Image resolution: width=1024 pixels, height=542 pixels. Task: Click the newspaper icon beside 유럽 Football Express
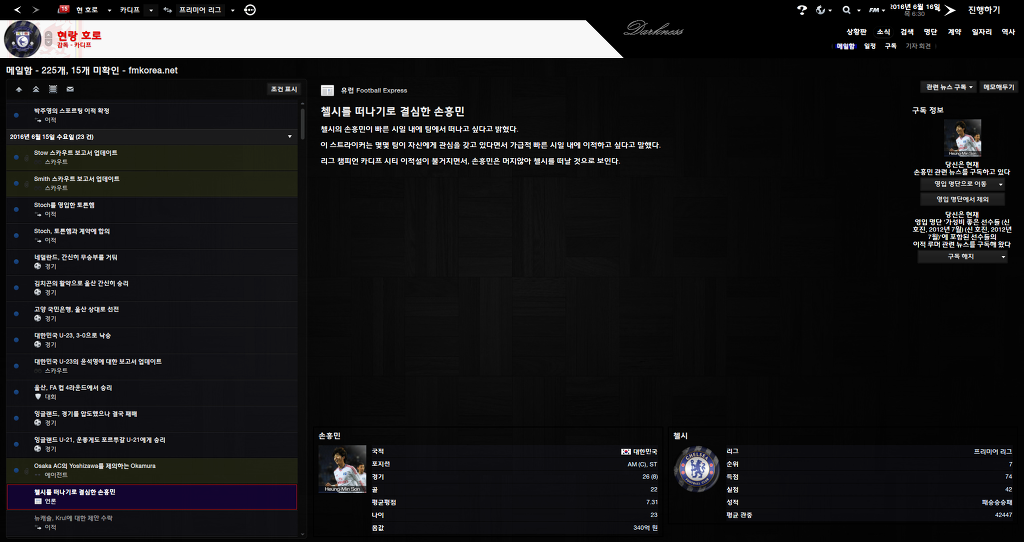pyautogui.click(x=327, y=91)
